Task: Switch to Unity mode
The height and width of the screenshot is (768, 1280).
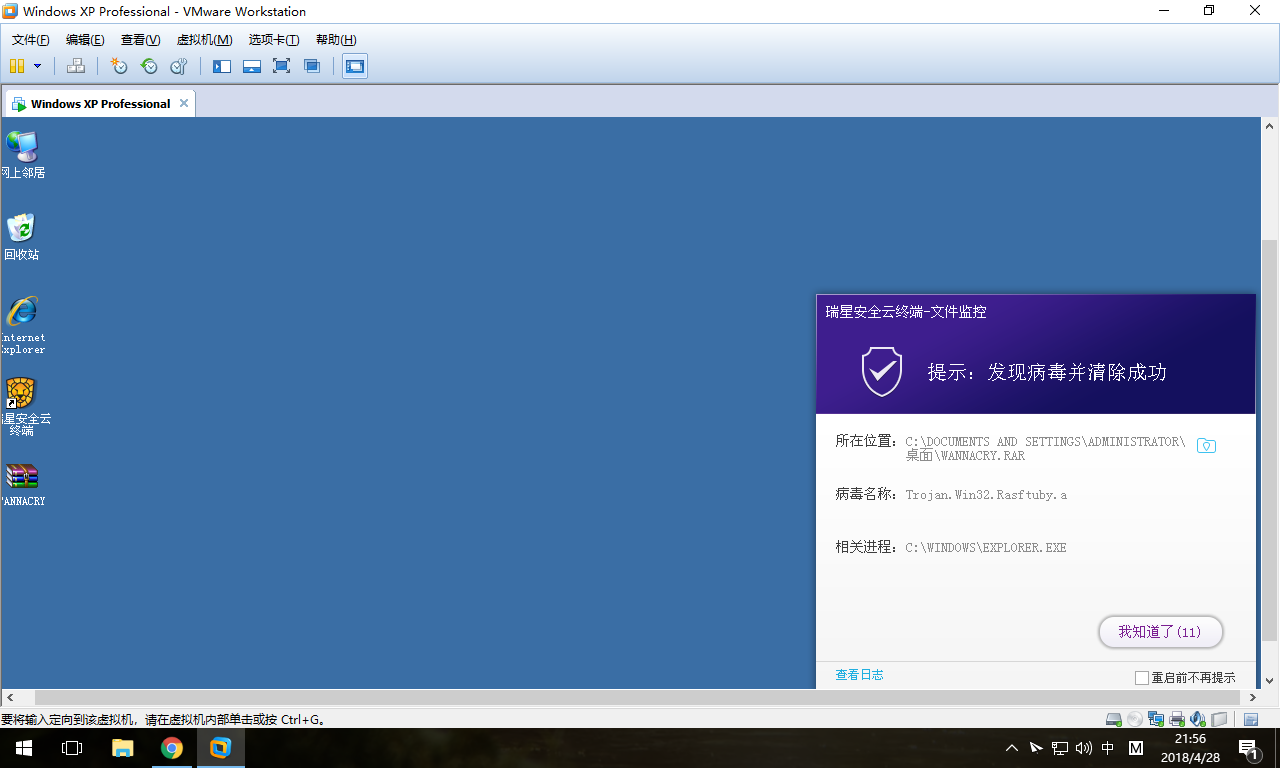Action: (312, 66)
